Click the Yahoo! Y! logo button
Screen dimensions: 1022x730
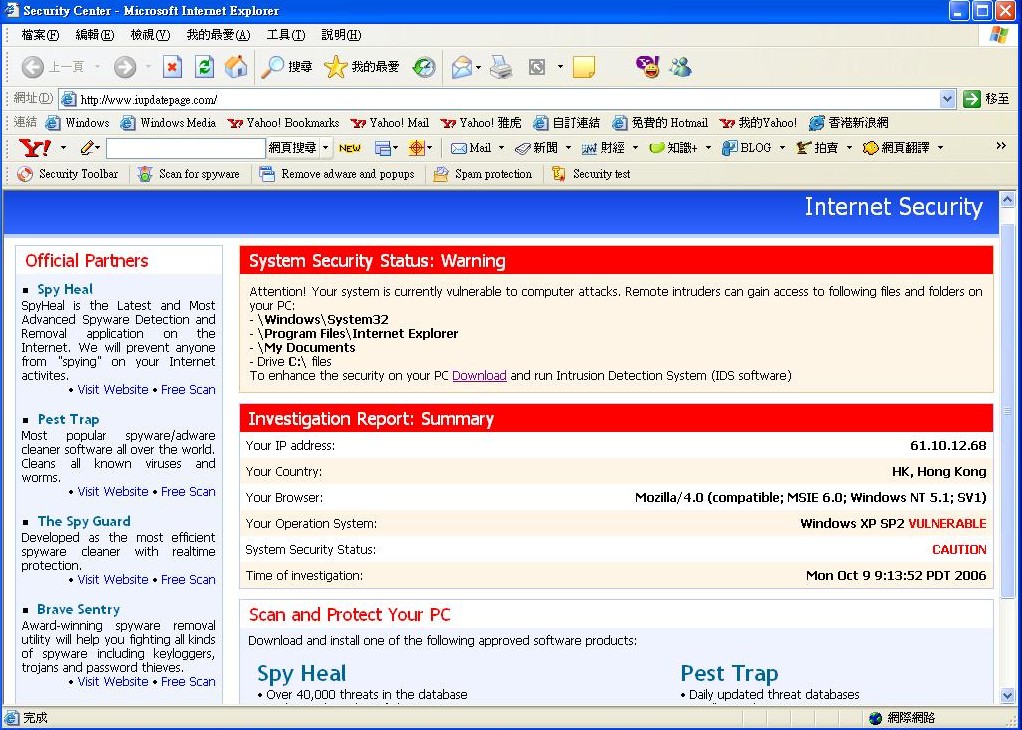tap(35, 148)
